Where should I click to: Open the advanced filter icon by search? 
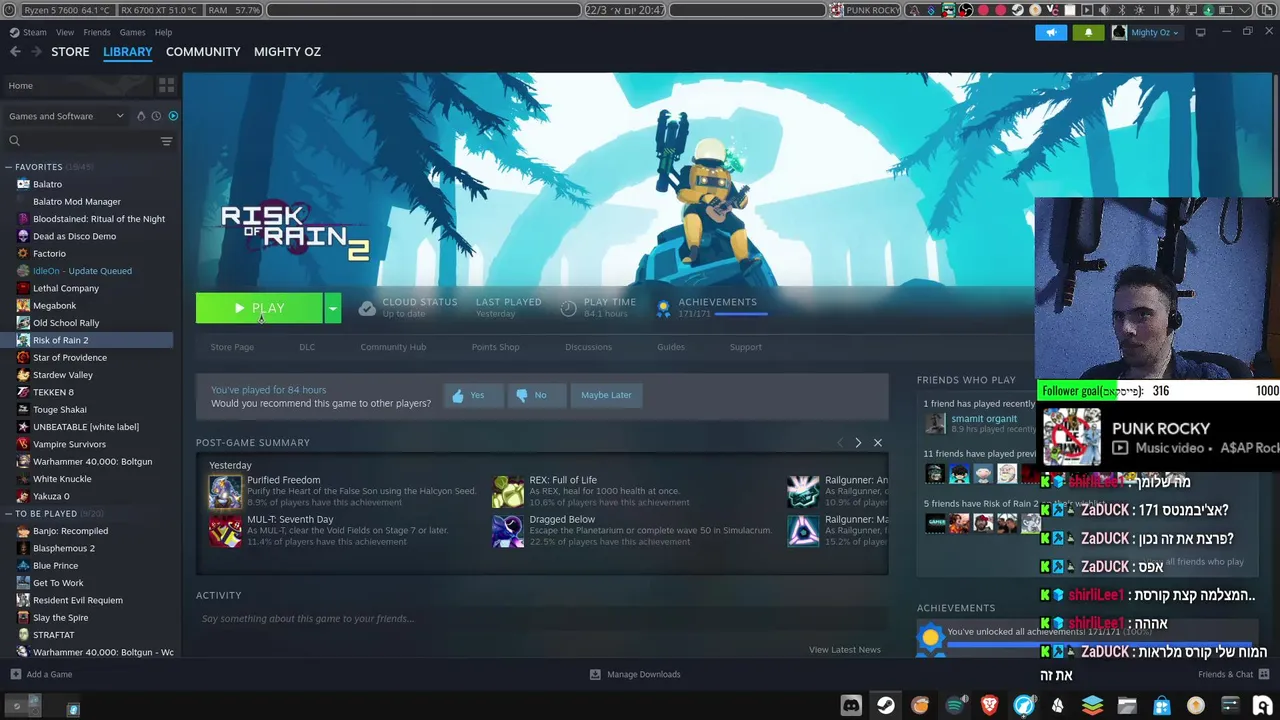coord(167,141)
